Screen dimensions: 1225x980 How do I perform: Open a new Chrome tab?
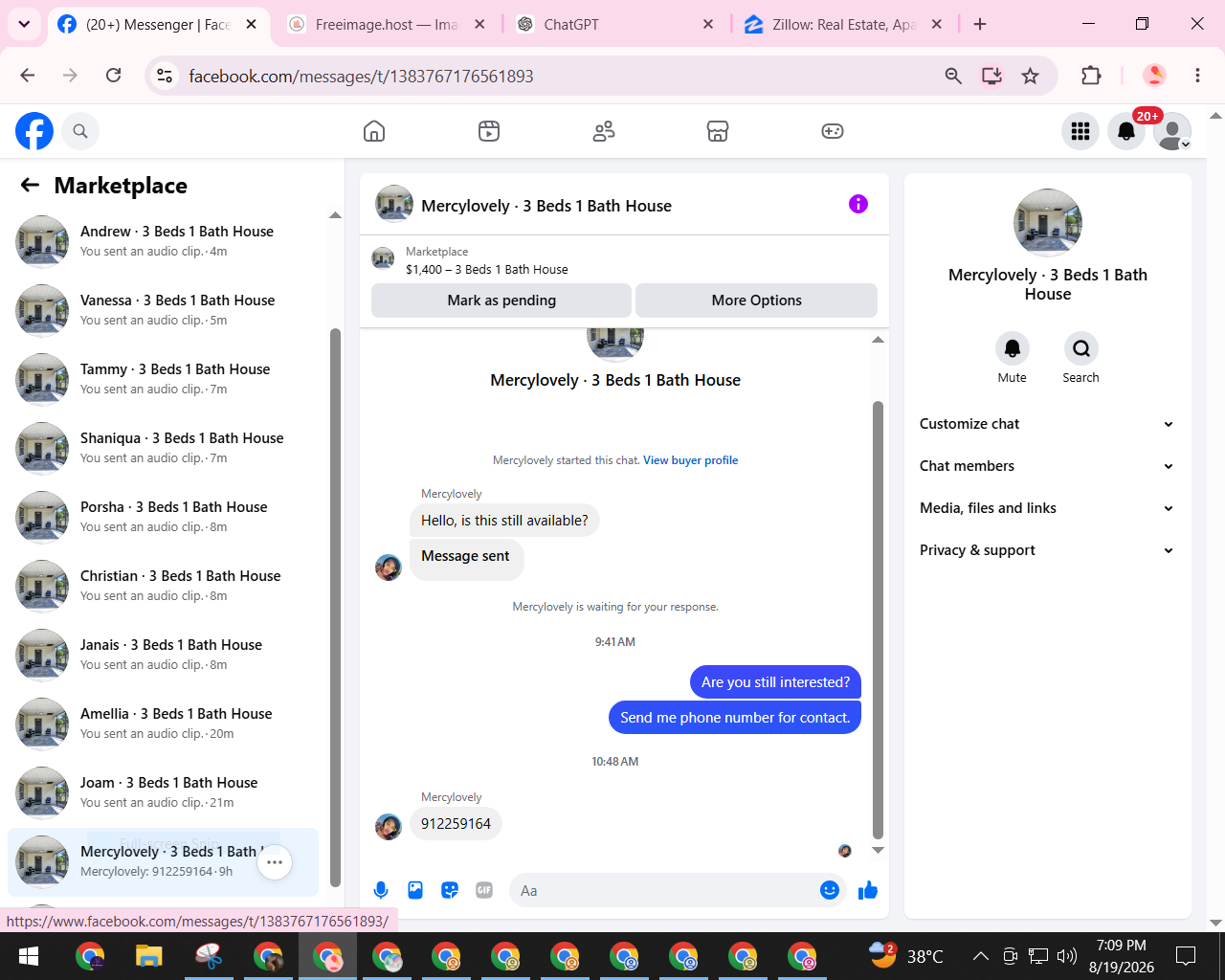coord(980,24)
